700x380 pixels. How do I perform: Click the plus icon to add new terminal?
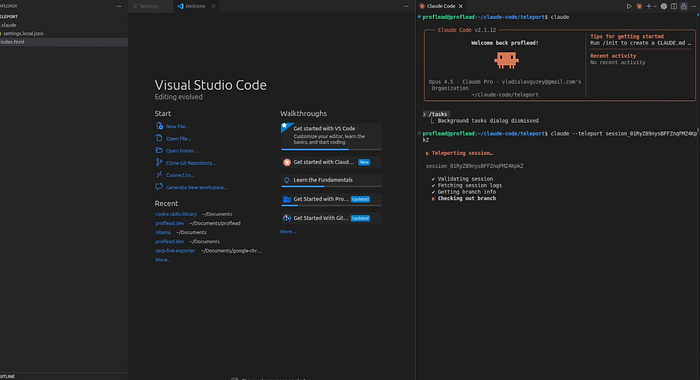649,6
